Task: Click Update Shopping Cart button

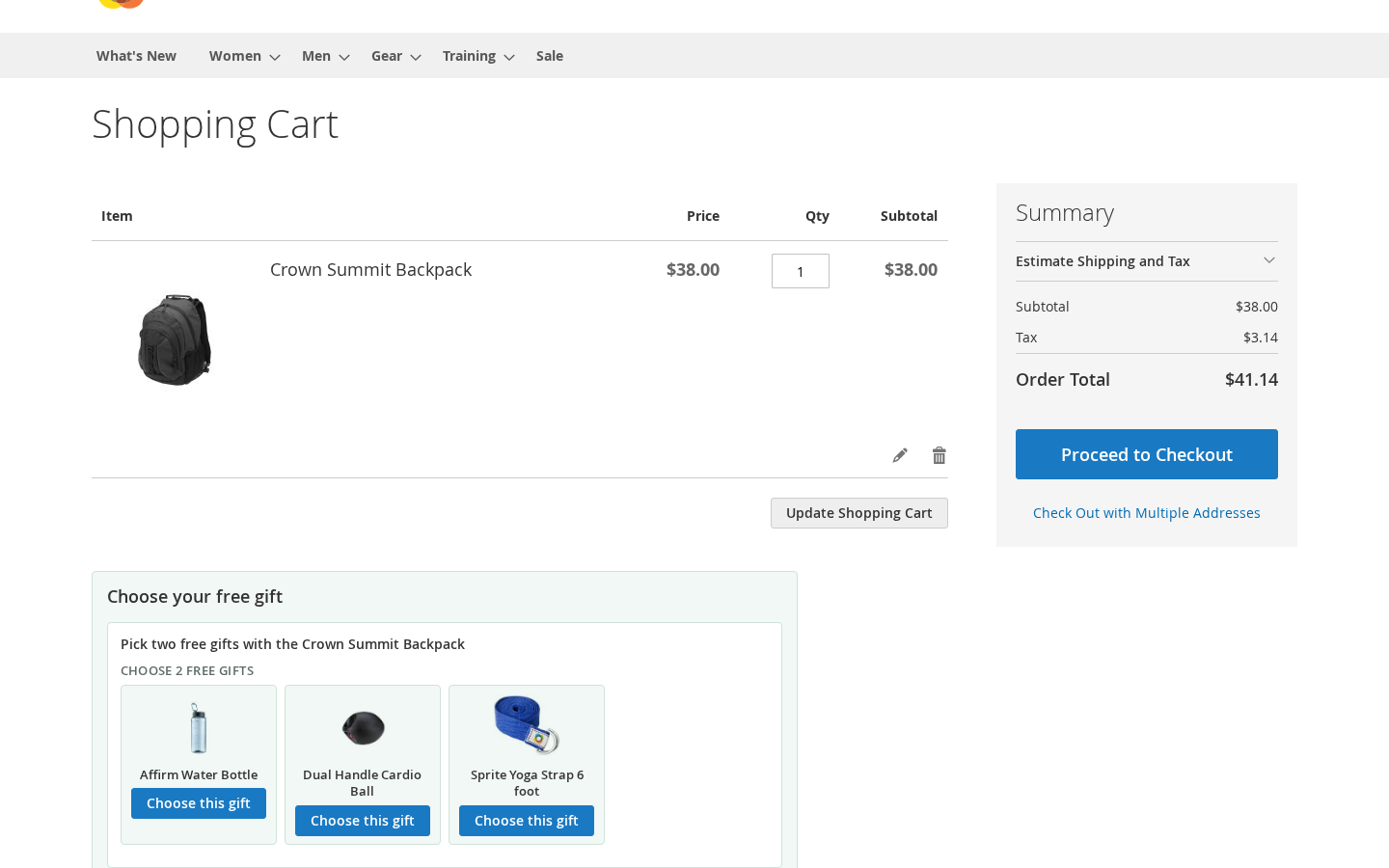Action: coord(859,513)
